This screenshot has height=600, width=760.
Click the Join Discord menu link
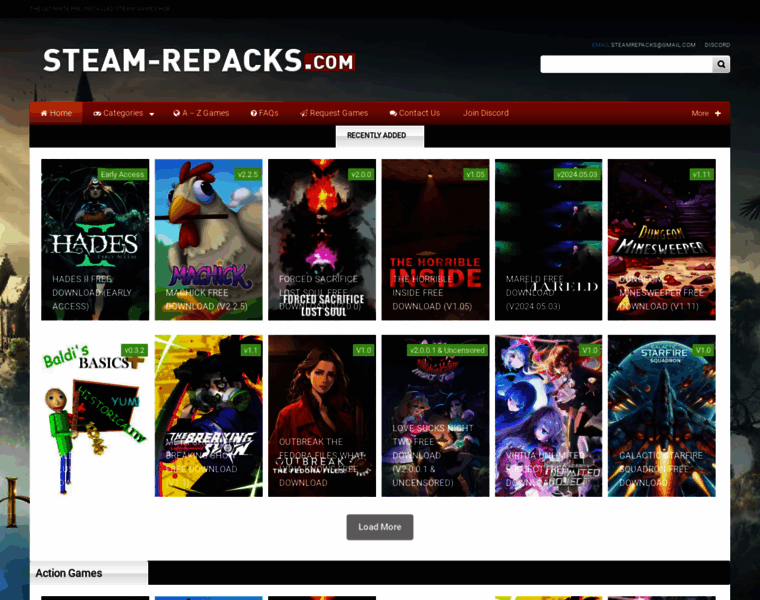click(486, 113)
